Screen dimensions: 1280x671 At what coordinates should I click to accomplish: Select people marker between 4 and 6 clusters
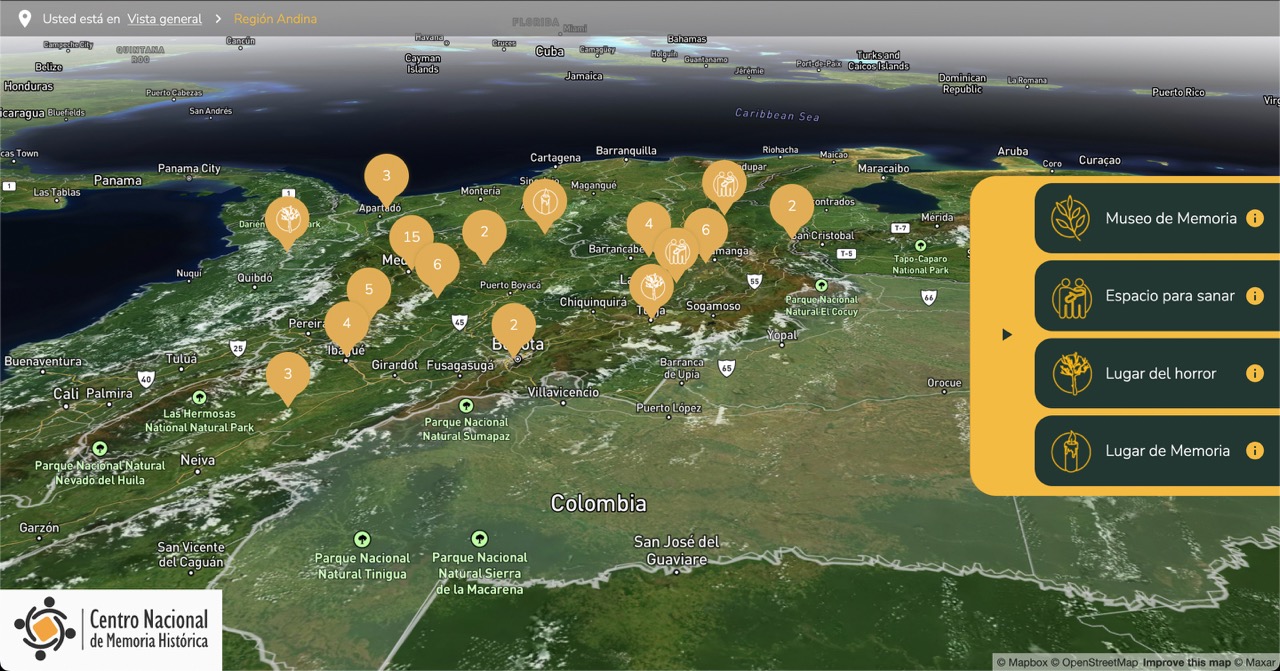pos(677,252)
